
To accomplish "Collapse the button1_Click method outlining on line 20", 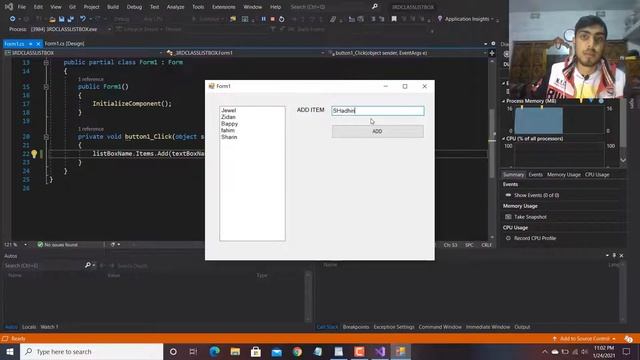I will pyautogui.click(x=46, y=137).
